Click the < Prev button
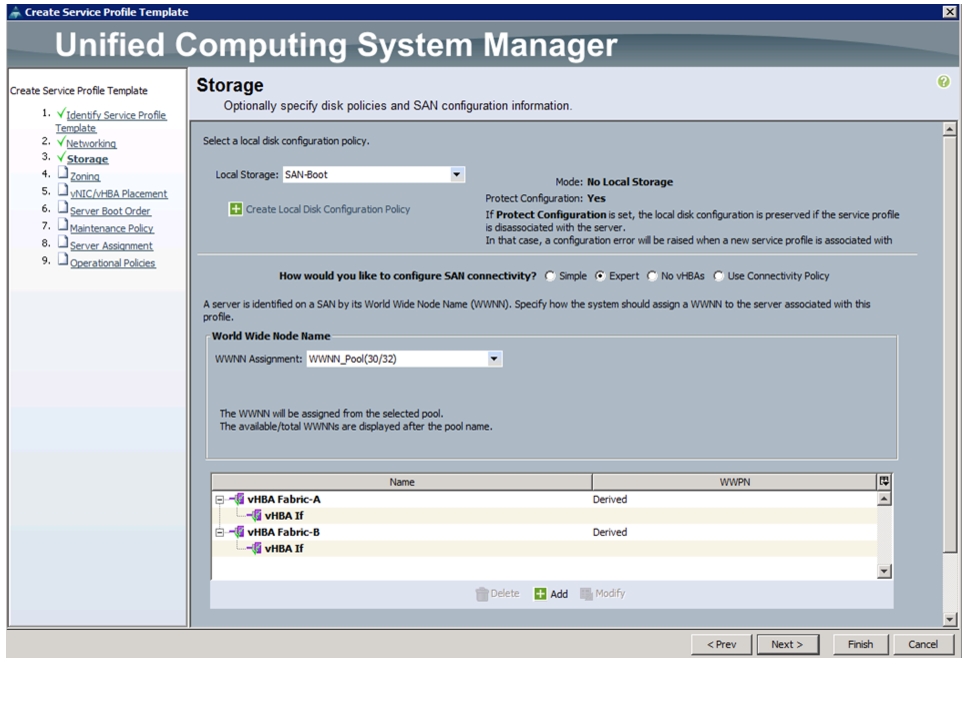 [722, 644]
